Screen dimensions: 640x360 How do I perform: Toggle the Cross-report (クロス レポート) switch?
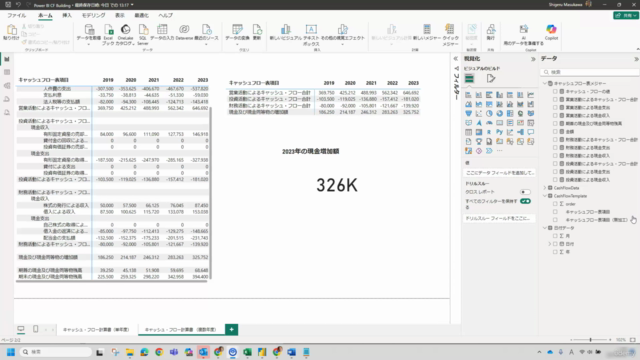(525, 192)
